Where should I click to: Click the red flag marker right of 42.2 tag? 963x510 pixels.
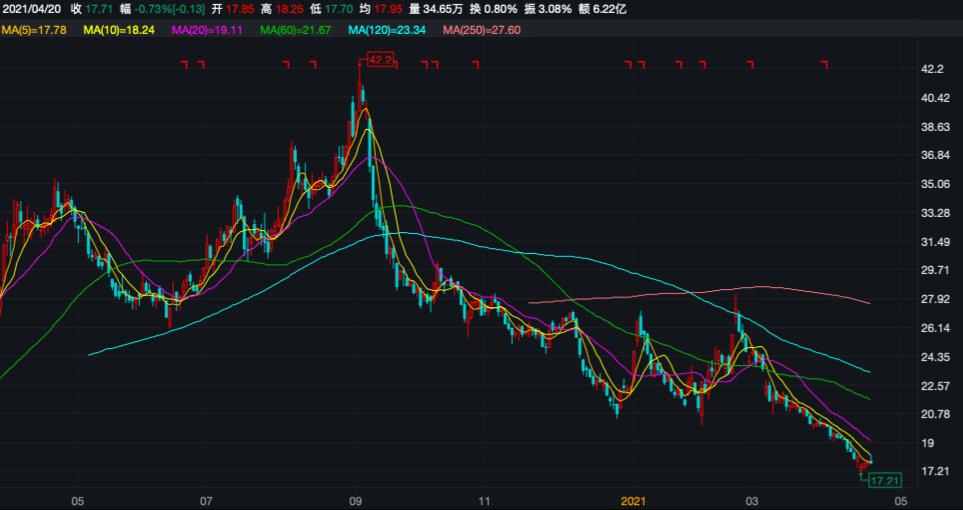point(396,65)
